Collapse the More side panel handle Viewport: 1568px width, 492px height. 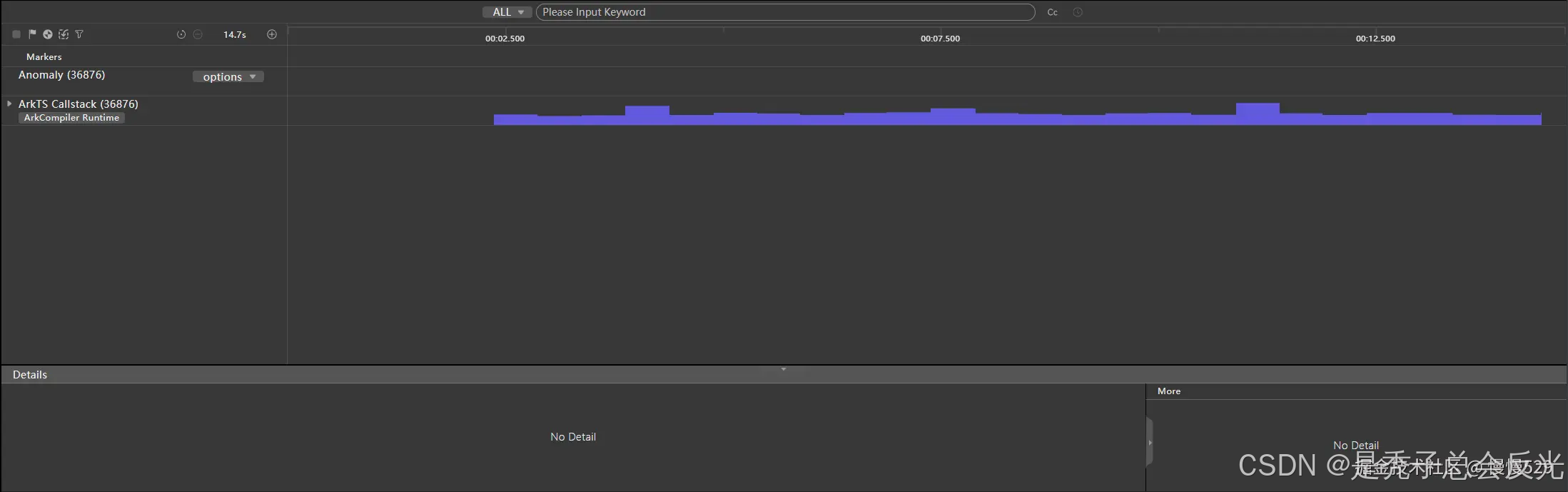pos(1150,443)
